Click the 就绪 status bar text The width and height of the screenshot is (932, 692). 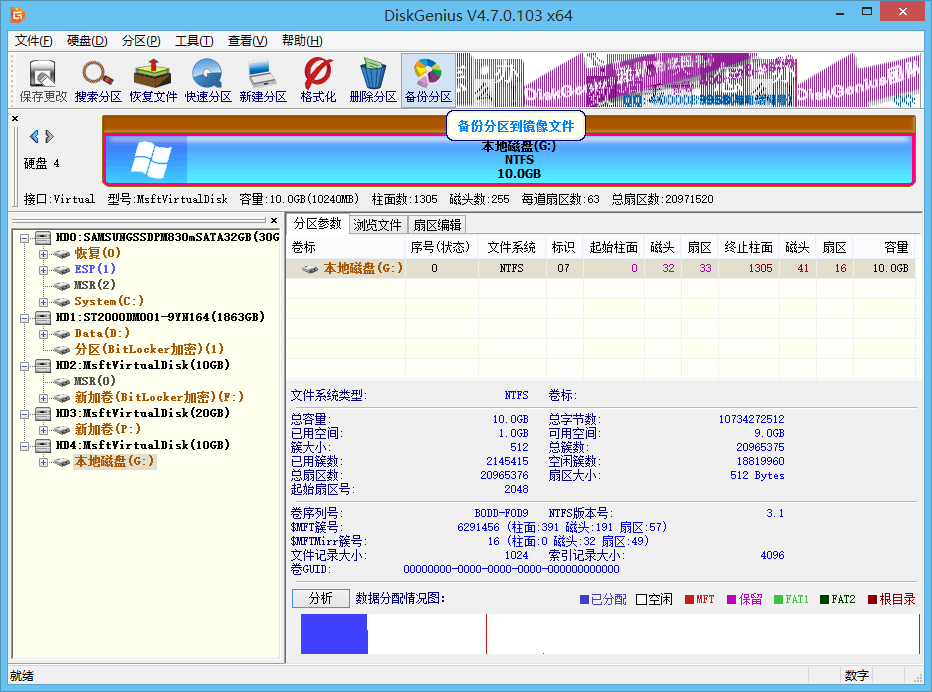coord(22,676)
